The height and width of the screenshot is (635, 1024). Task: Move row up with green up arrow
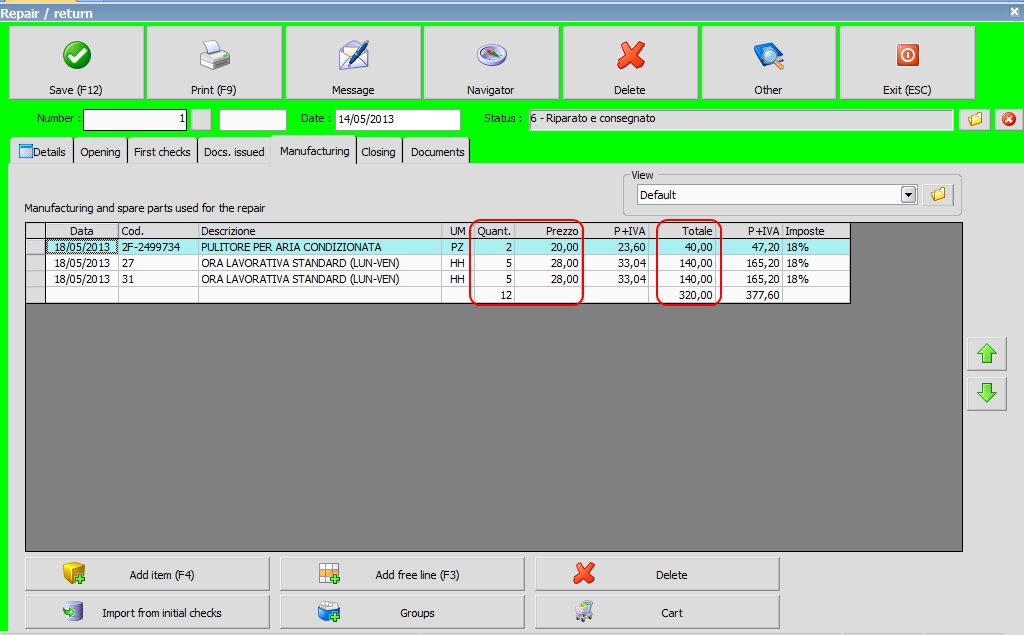tap(987, 354)
